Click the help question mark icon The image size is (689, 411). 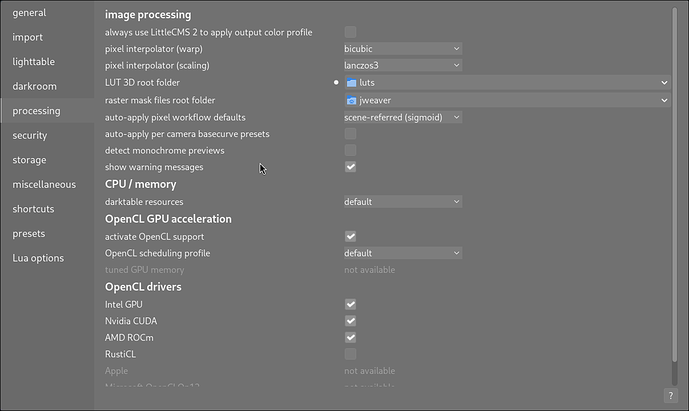click(669, 396)
